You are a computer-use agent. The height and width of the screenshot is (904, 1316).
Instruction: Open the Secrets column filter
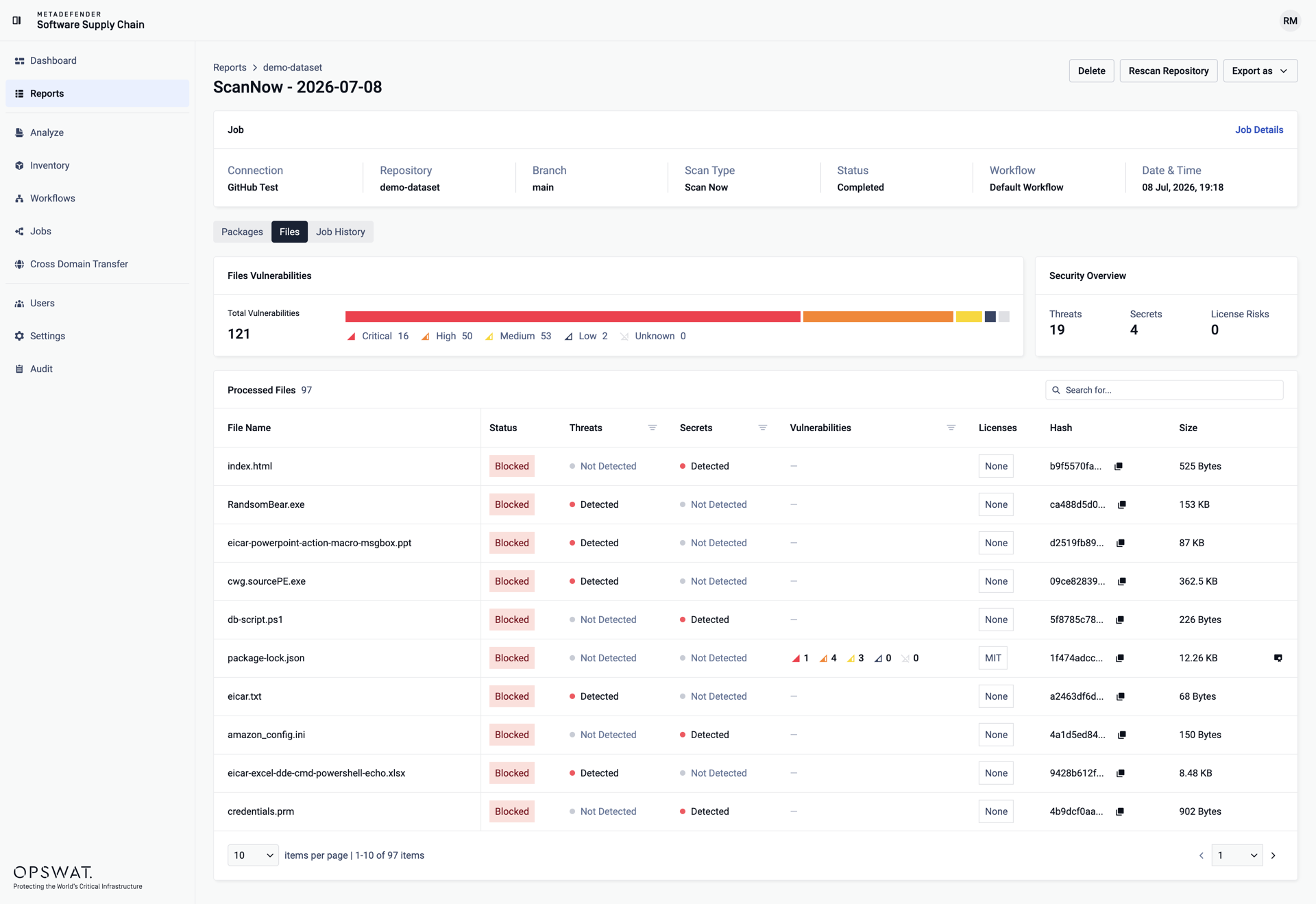pos(763,428)
